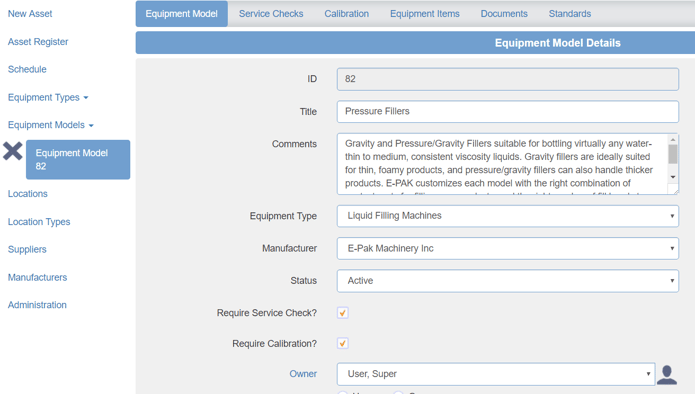Open New Asset link
695x394 pixels.
coord(30,14)
